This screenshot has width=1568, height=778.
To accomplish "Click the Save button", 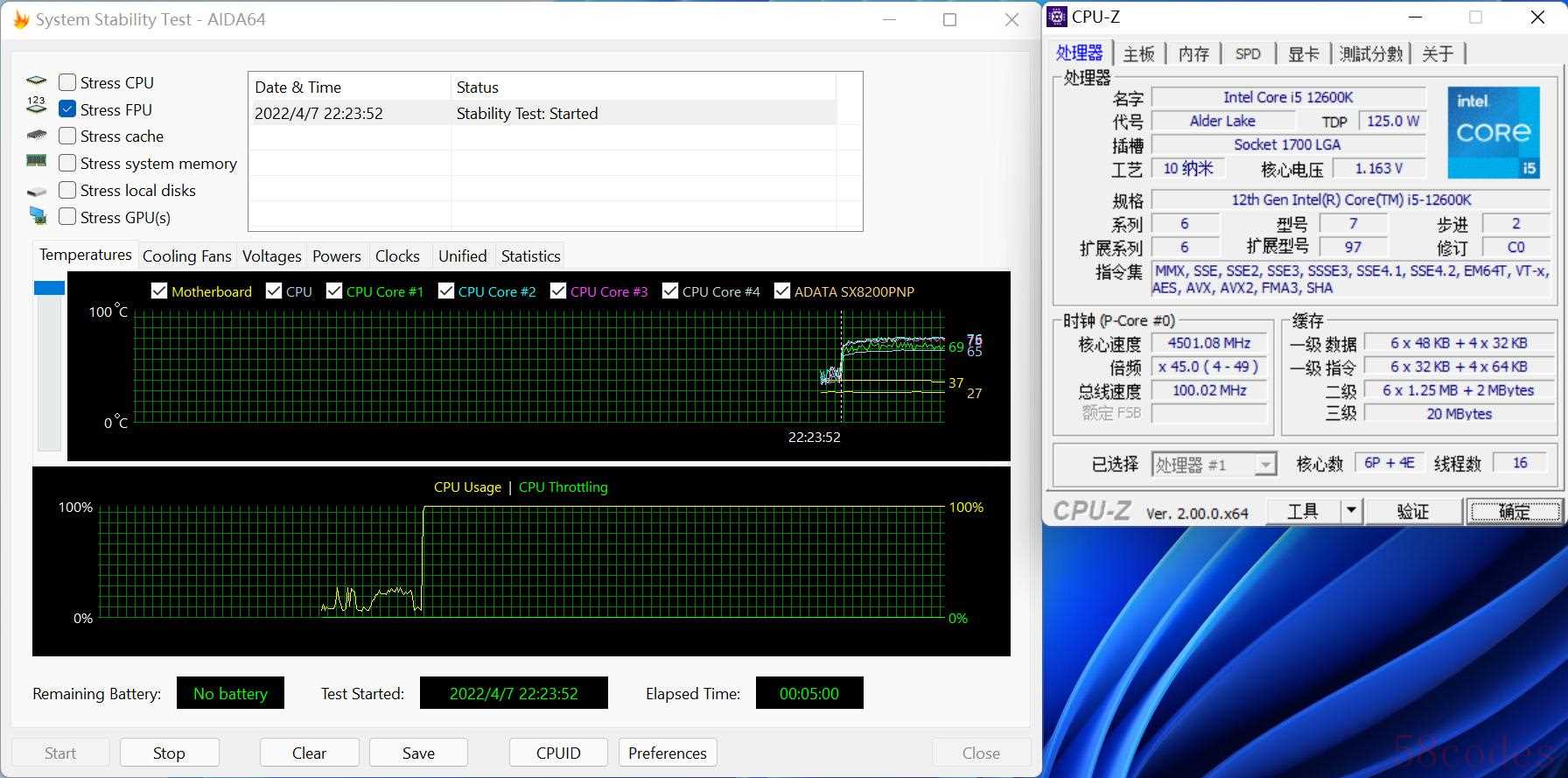I will pos(418,753).
